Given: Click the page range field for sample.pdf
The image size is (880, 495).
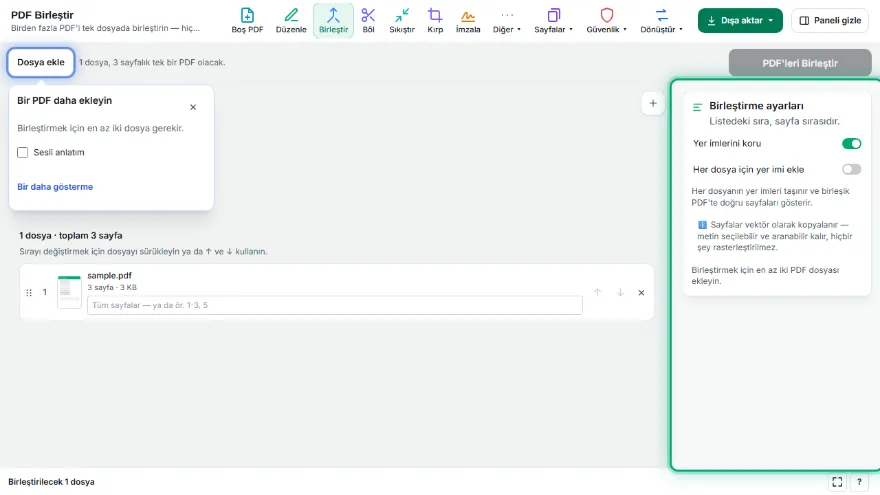Looking at the screenshot, I should pyautogui.click(x=334, y=305).
